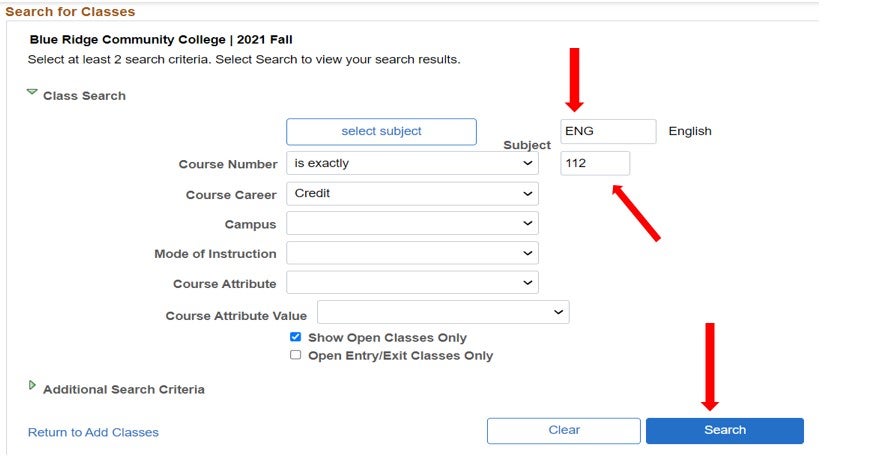Open the Course Career dropdown showing Credit

[412, 193]
